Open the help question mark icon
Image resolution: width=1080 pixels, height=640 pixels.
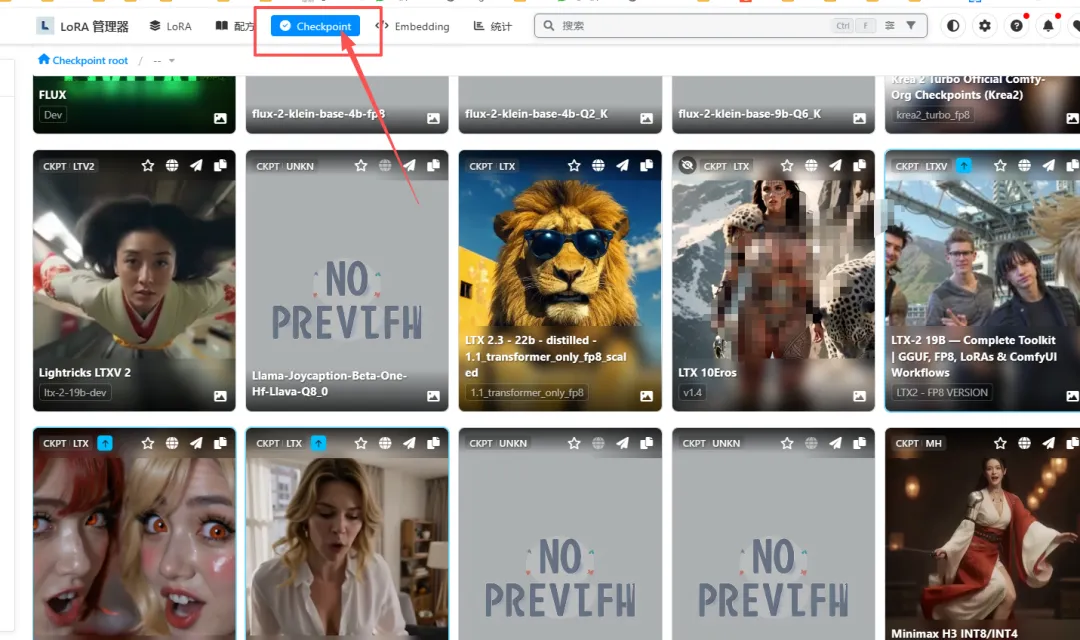(1017, 25)
